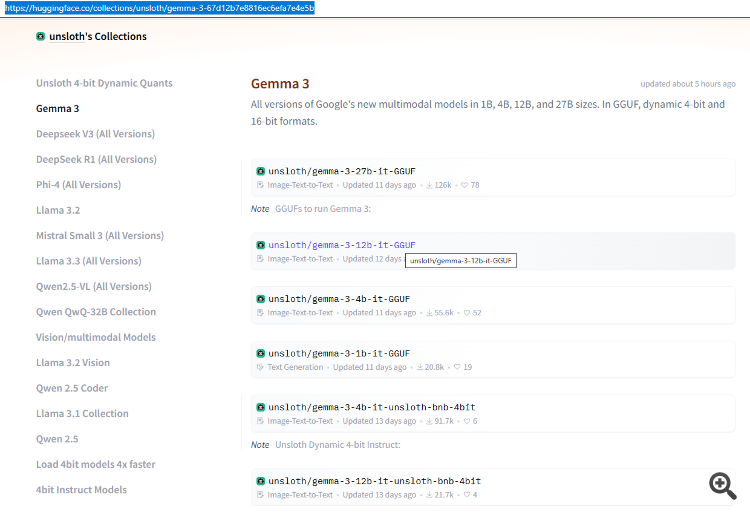Click the download icon next to 20.8k

[x=420, y=367]
